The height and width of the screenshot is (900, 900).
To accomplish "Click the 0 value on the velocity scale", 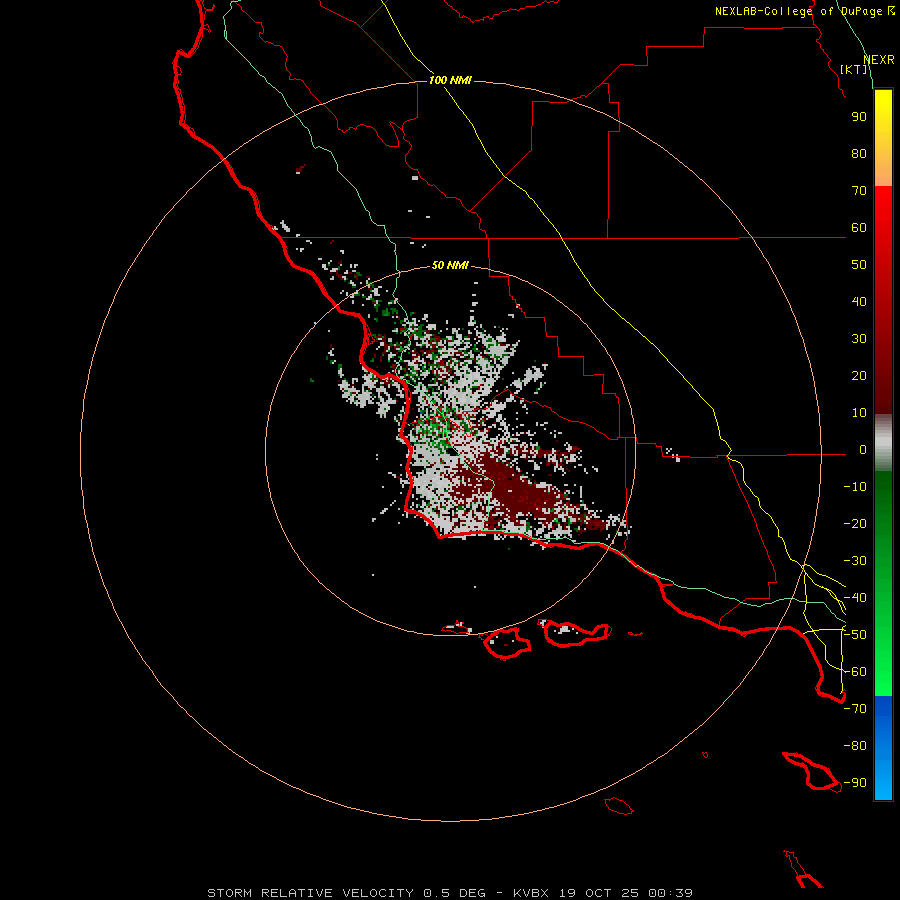I will pyautogui.click(x=863, y=450).
